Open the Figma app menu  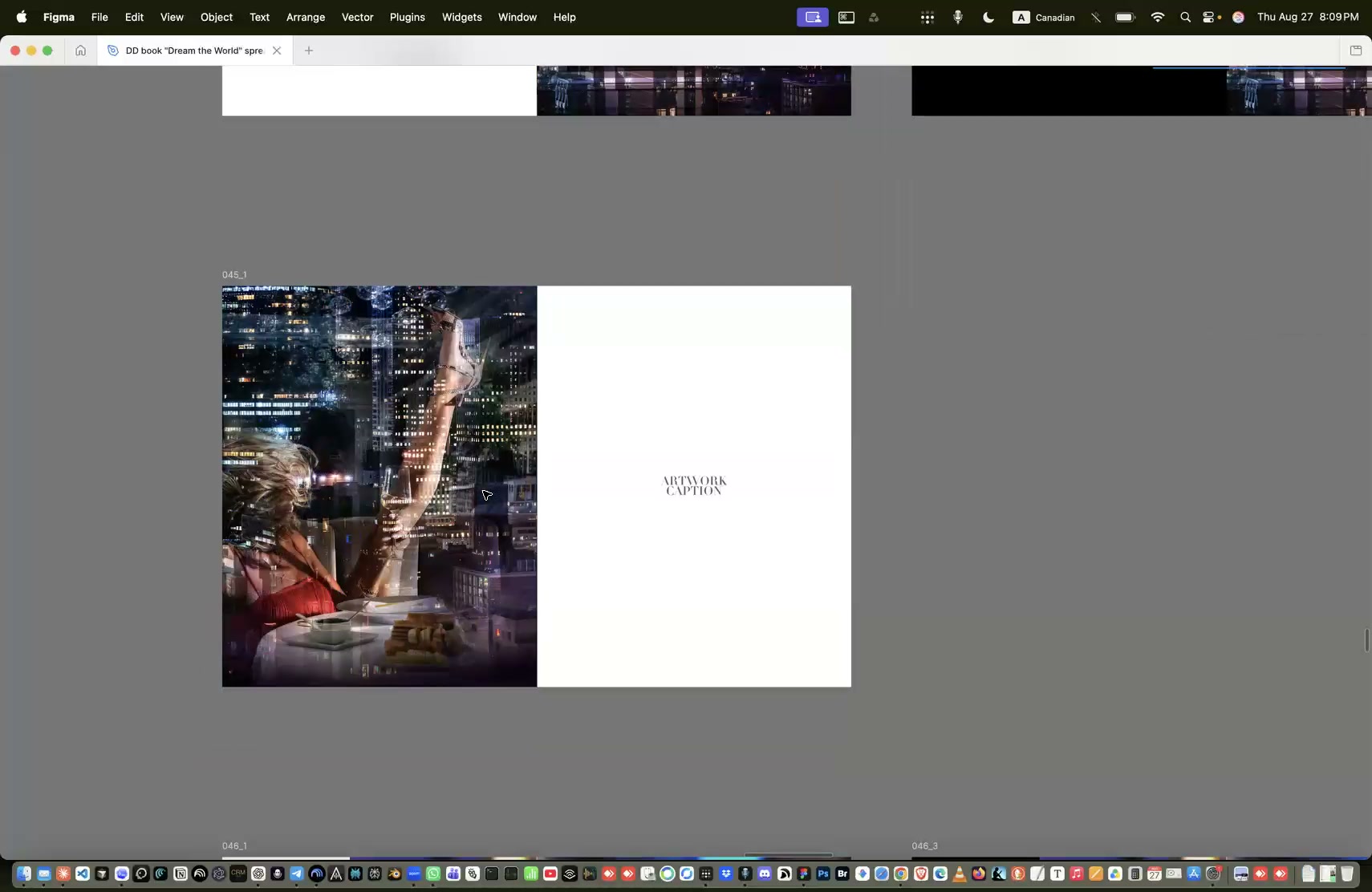(x=59, y=17)
